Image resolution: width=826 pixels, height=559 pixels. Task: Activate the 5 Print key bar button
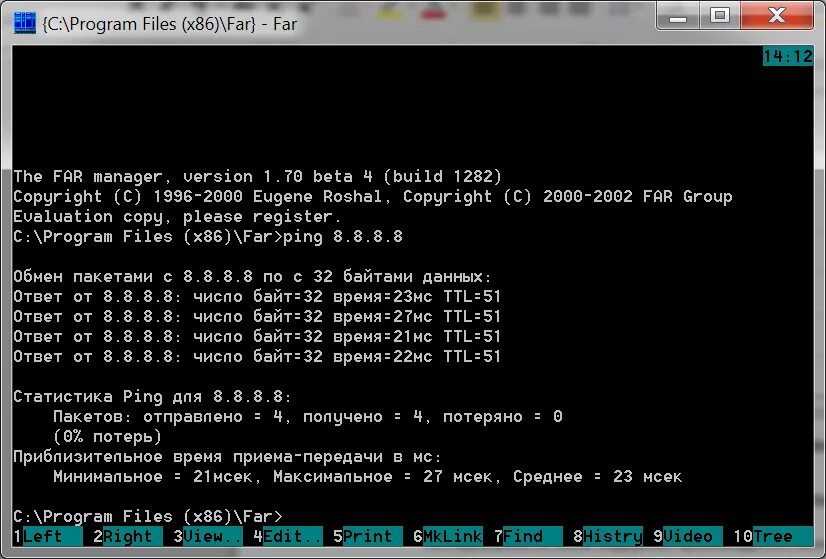[368, 536]
